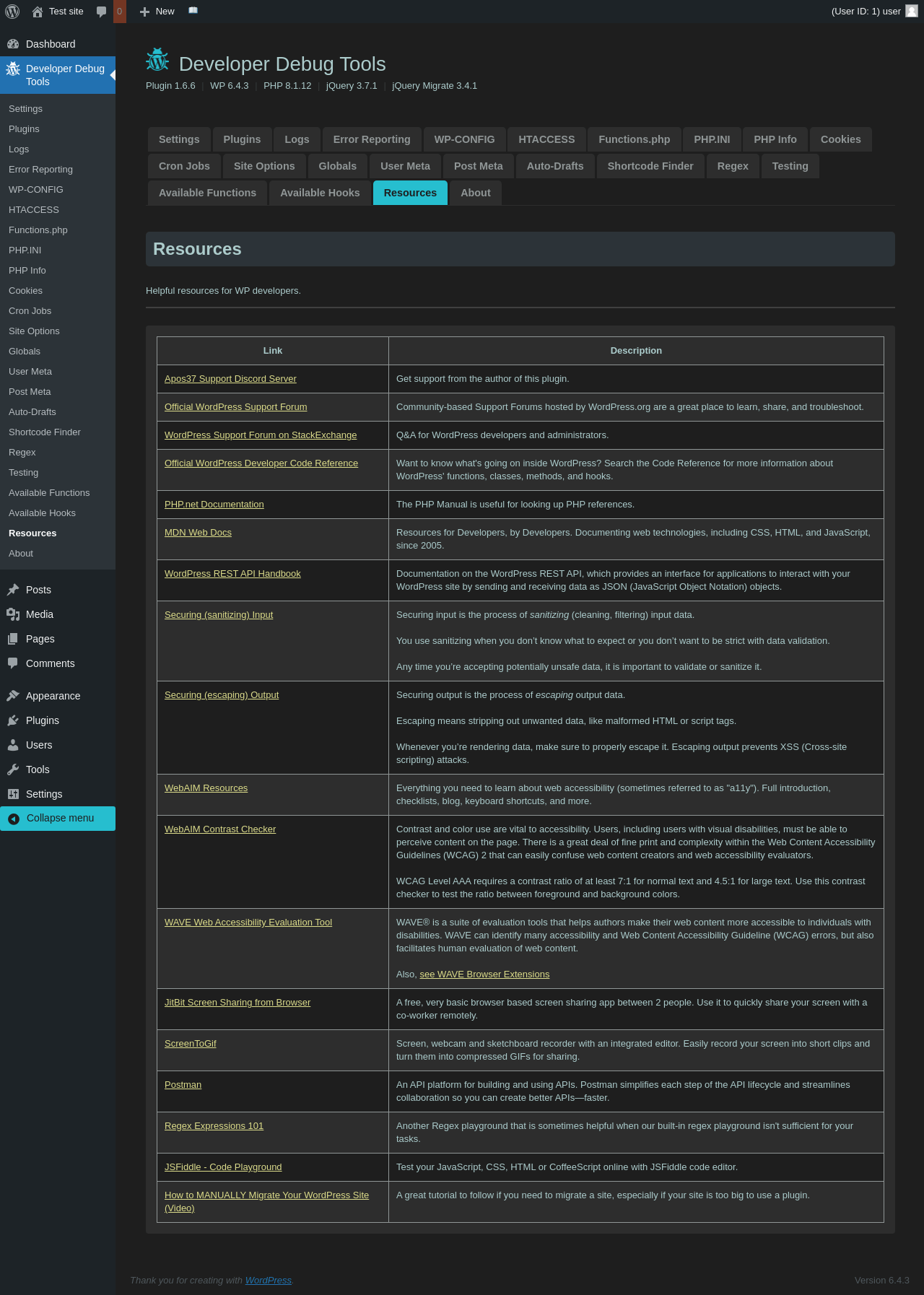The height and width of the screenshot is (1295, 924).
Task: Switch to the Available Functions tab
Action: tap(207, 193)
